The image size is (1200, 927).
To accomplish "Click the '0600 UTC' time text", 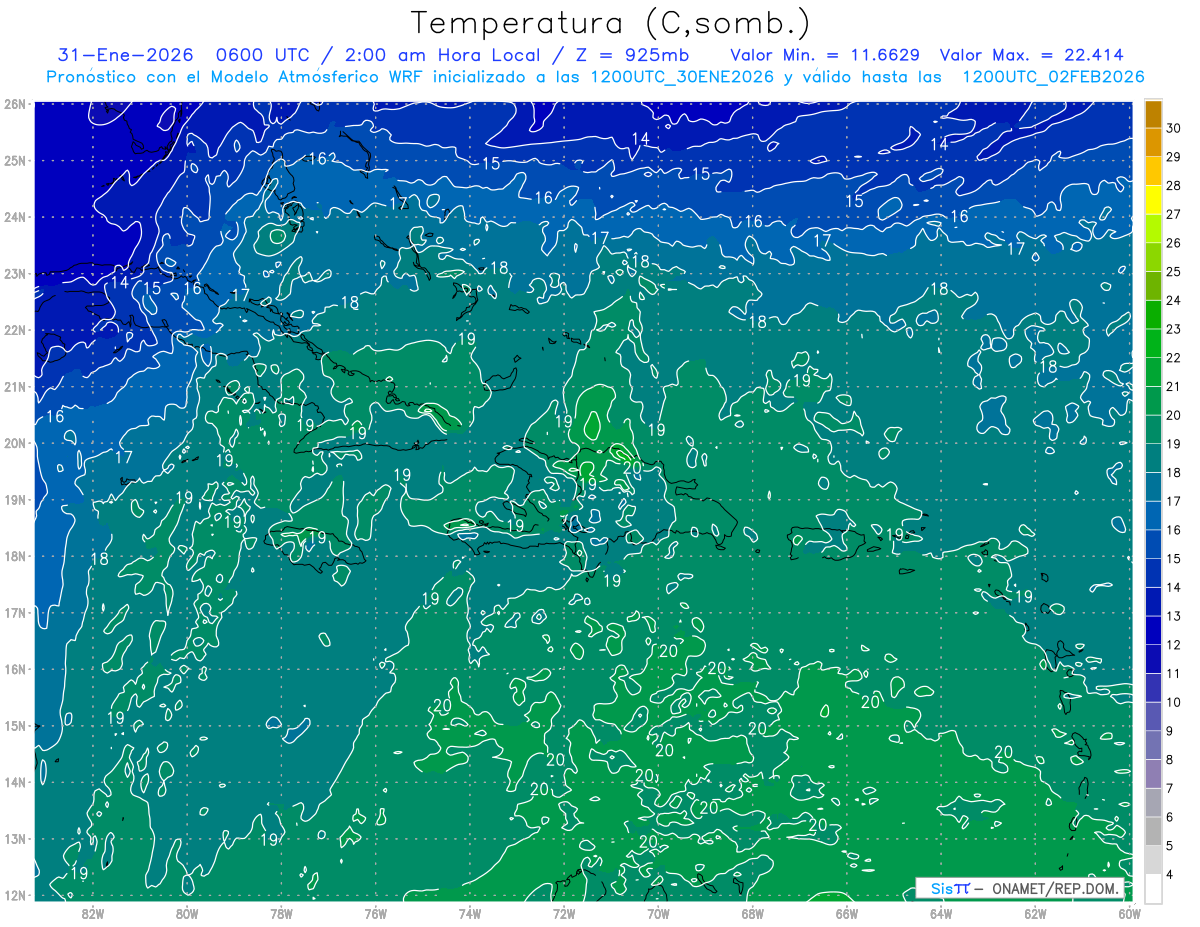I will click(x=265, y=55).
